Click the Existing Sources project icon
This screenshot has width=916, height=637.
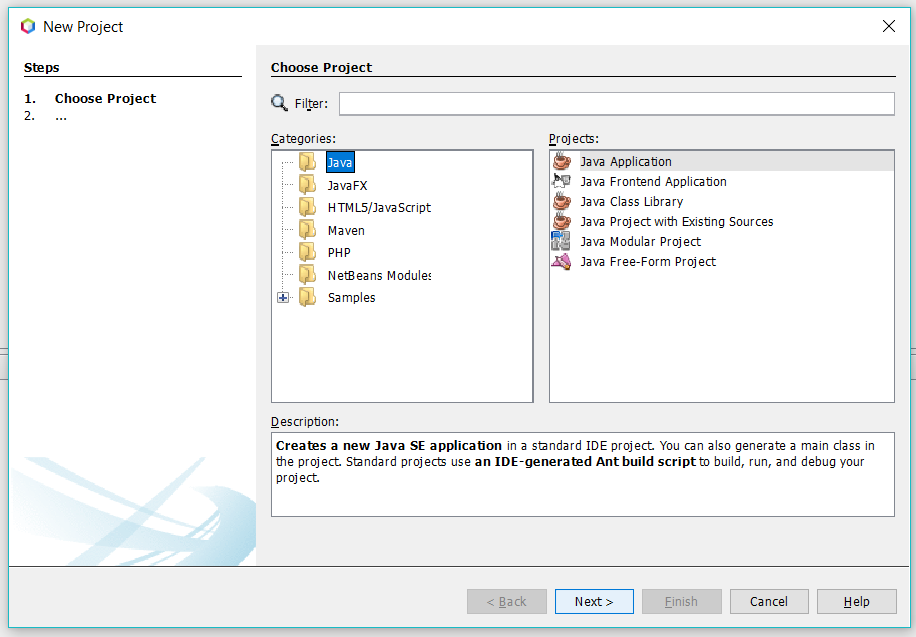[561, 221]
